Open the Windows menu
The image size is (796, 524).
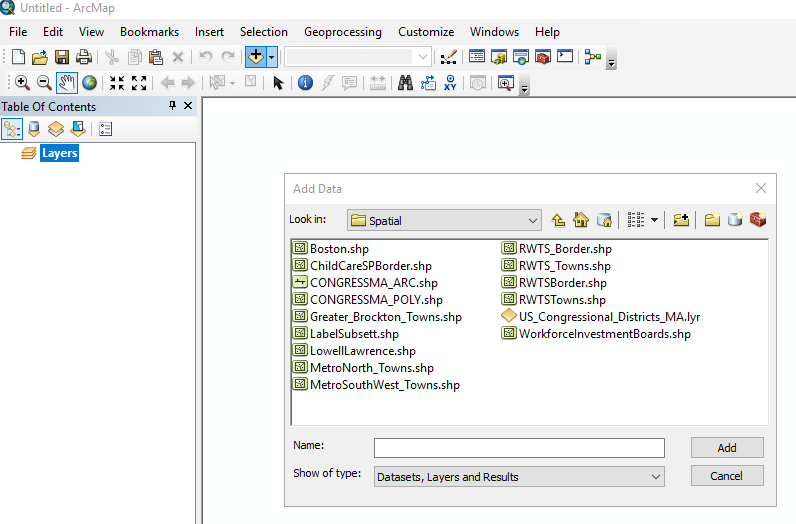pos(494,31)
